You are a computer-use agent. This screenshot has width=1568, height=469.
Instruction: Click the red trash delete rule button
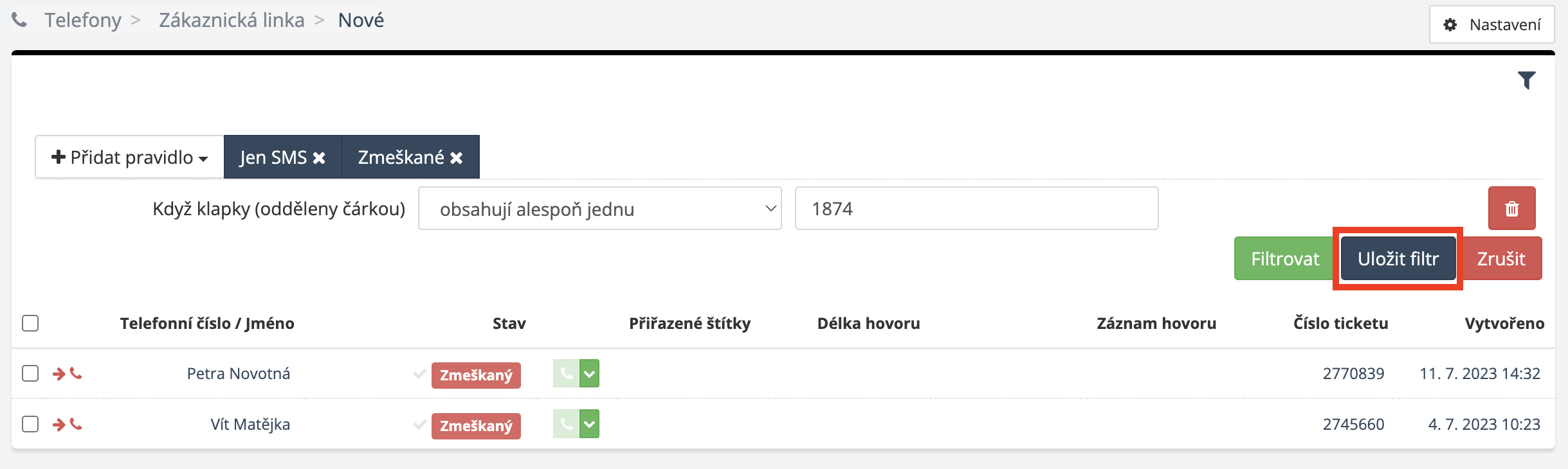click(x=1511, y=209)
